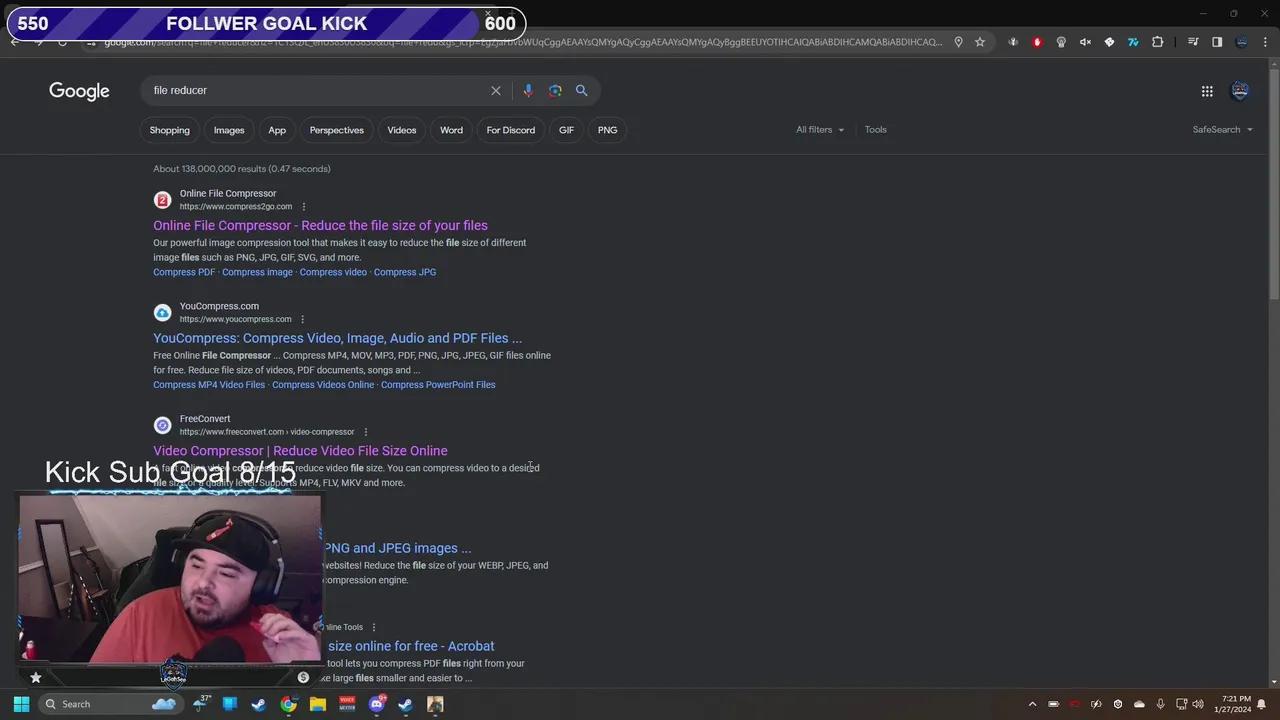Show hidden system tray icons
Screen dimensions: 1280x720
(1032, 704)
